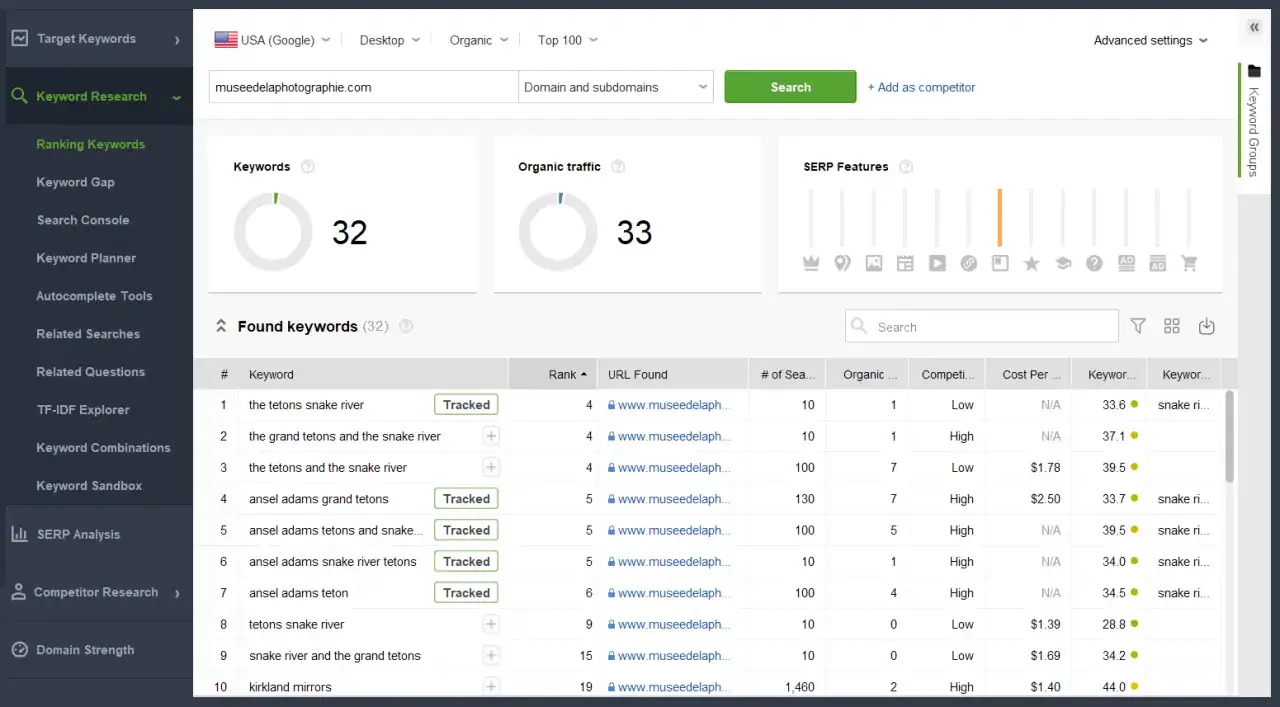Screen dimensions: 1280x707
Task: Click the keyword table Search field
Action: tap(982, 326)
